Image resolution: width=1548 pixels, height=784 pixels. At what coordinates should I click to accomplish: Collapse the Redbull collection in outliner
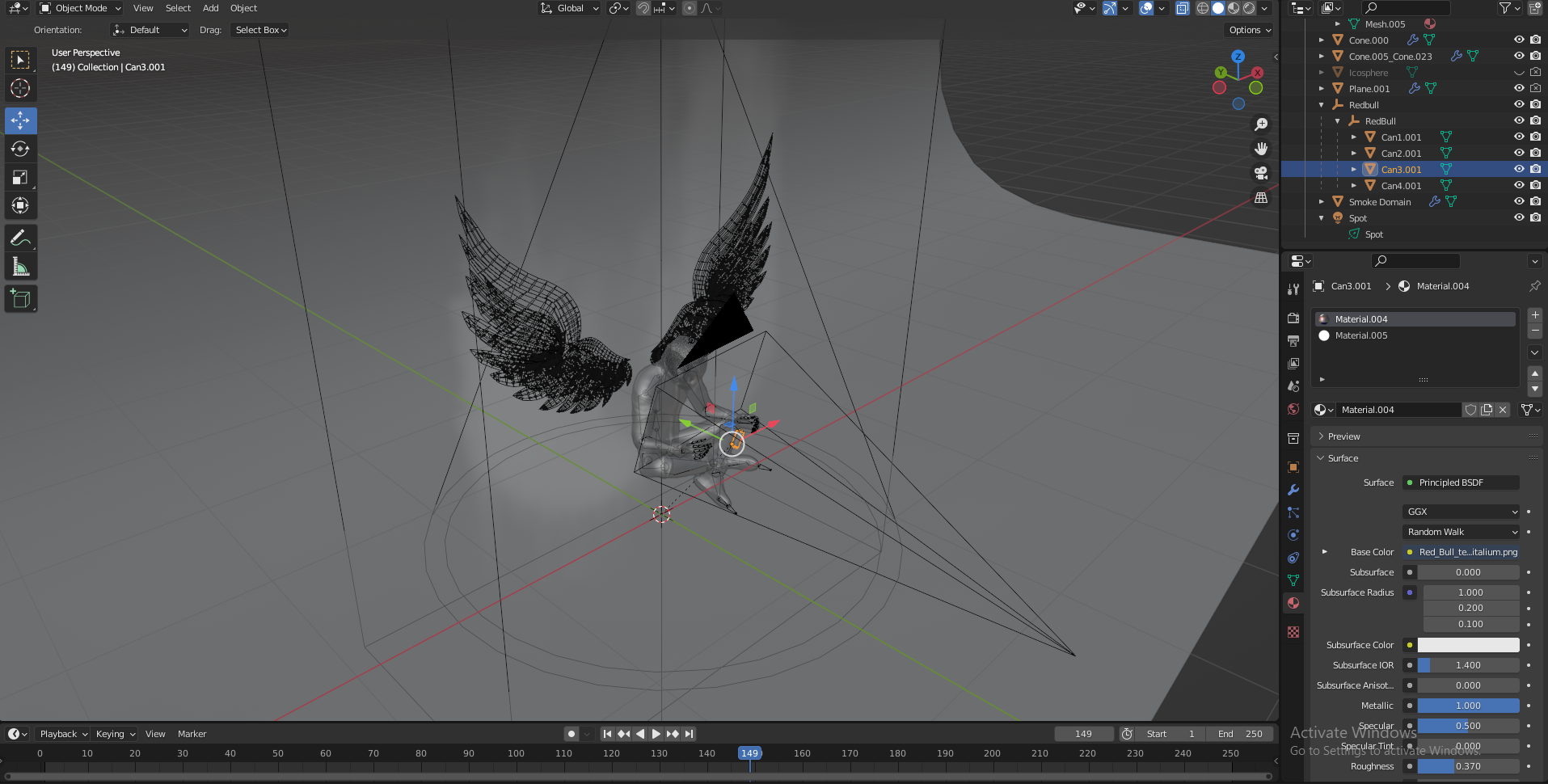[x=1322, y=104]
